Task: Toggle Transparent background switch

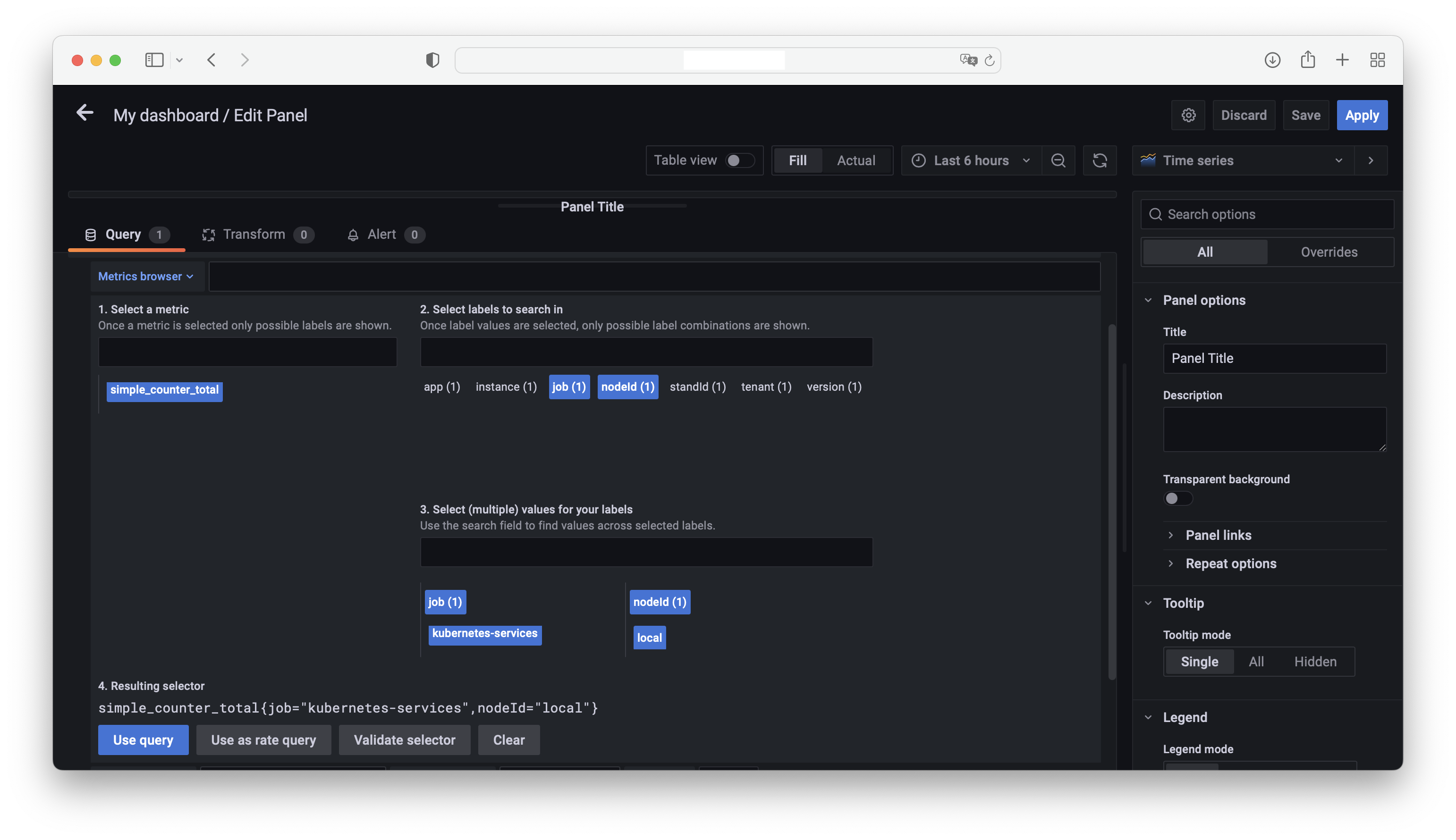Action: [x=1178, y=498]
